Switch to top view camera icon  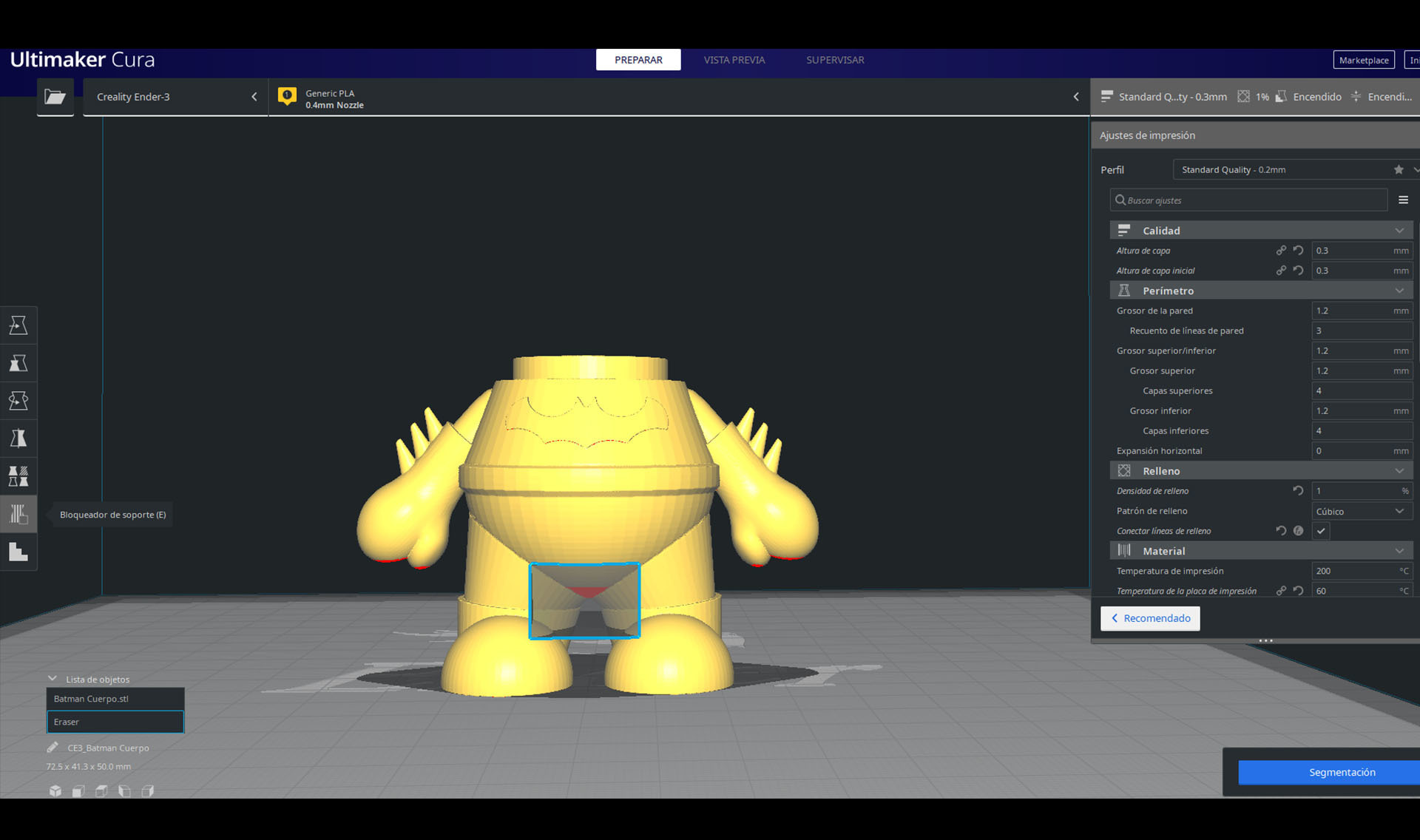101,791
